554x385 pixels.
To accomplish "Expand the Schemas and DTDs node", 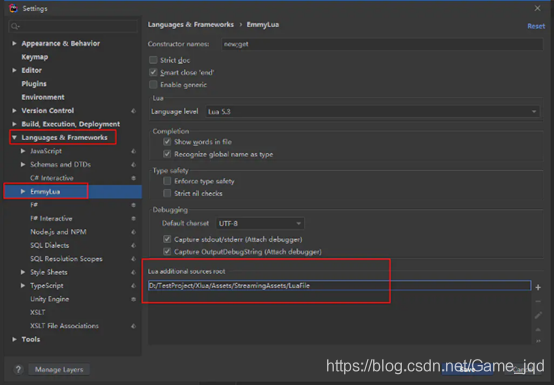I will pos(23,164).
